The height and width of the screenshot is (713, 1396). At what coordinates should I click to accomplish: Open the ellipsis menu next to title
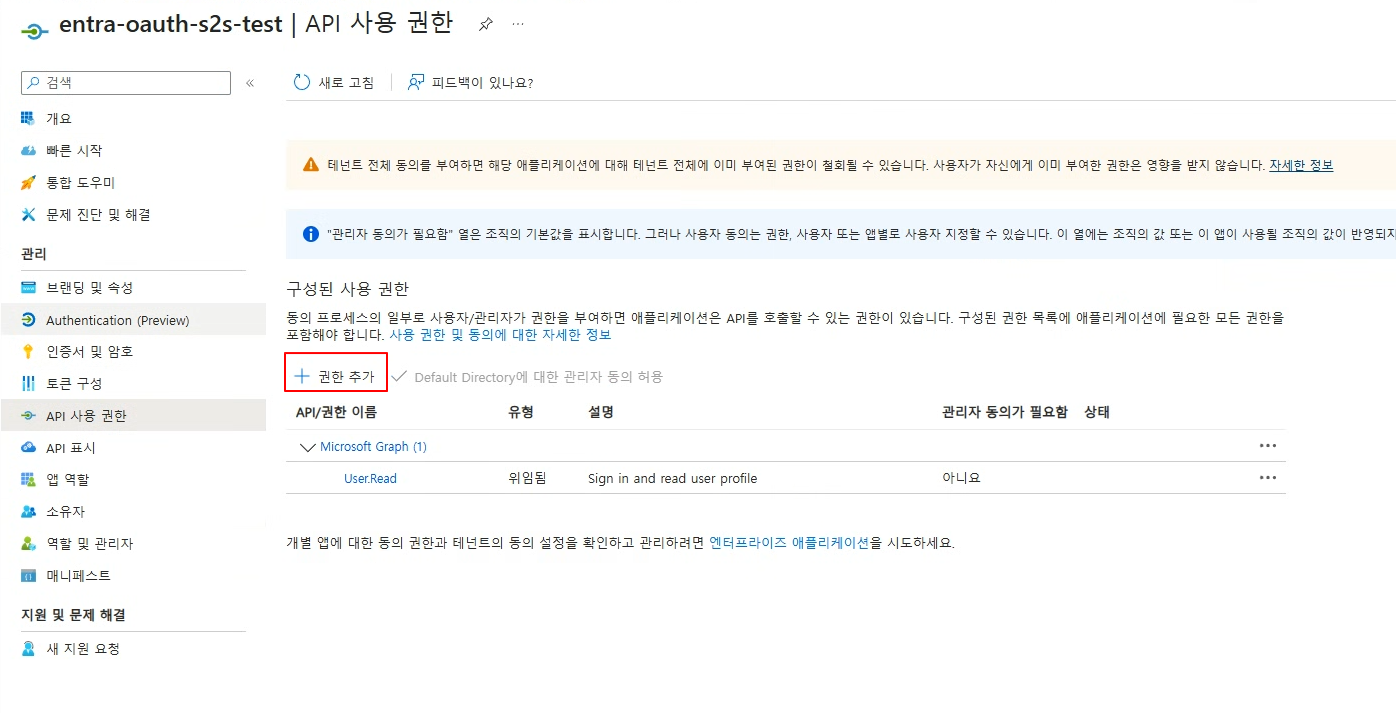tap(518, 24)
